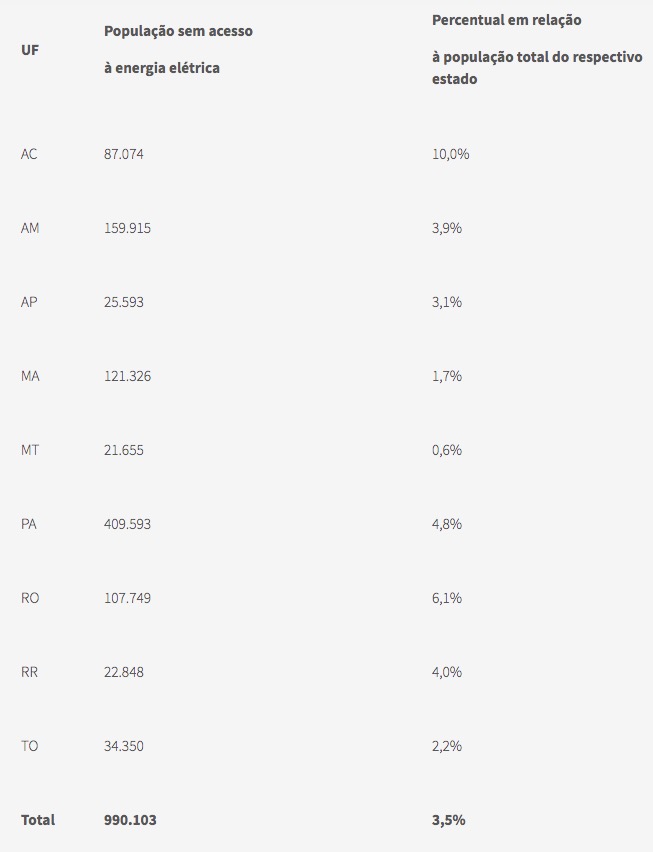Screen dimensions: 653x852
Task: Select the AC state row label
Action: coord(29,154)
